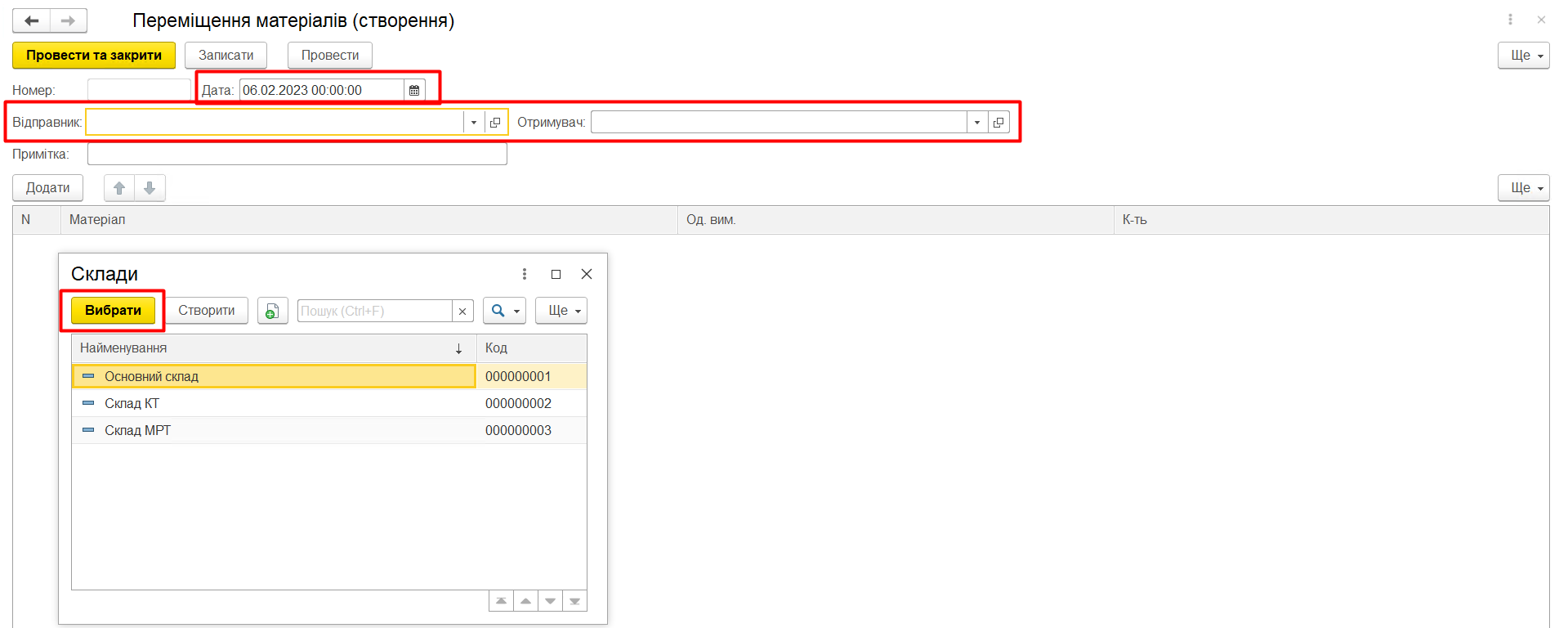Move row down with the arrow icon

coord(150,188)
